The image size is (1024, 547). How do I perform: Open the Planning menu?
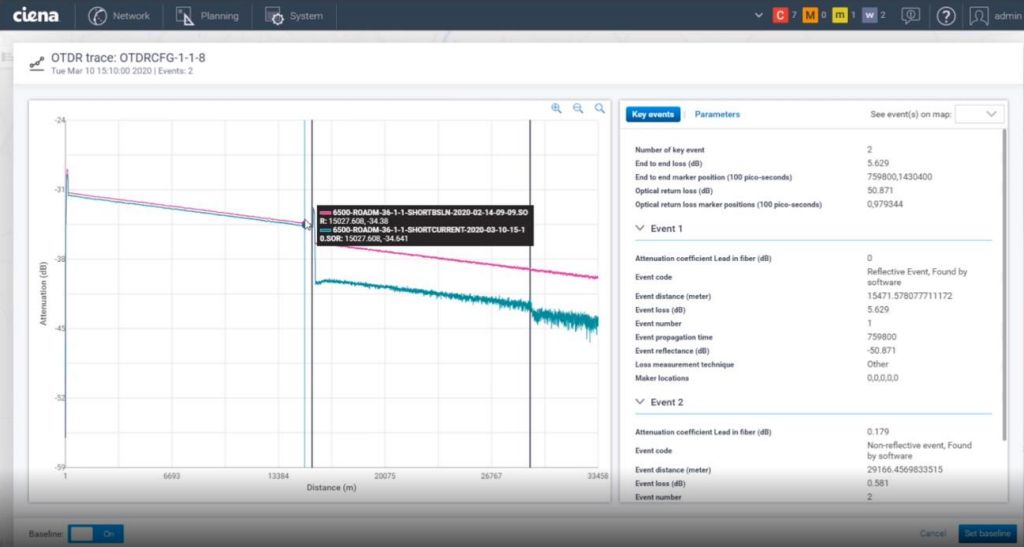point(207,16)
